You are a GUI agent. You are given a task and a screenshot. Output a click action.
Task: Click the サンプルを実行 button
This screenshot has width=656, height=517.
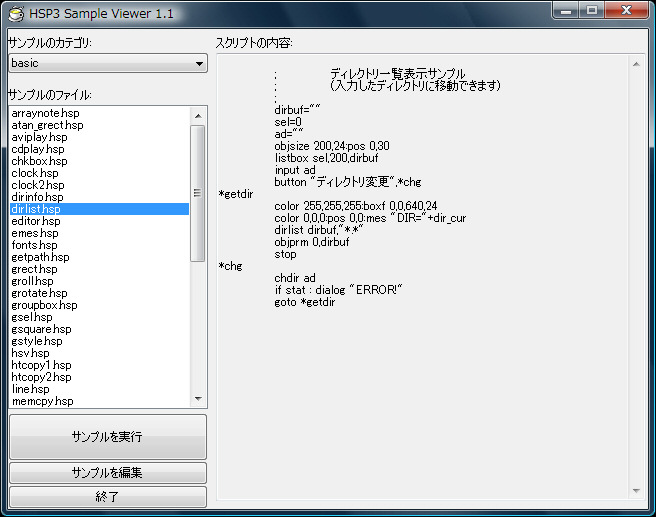(108, 437)
